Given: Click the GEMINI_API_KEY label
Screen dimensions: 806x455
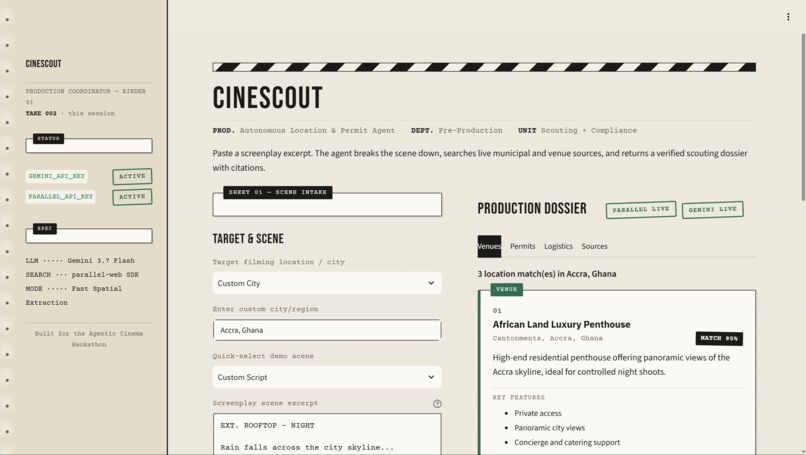Looking at the screenshot, I should tap(57, 176).
